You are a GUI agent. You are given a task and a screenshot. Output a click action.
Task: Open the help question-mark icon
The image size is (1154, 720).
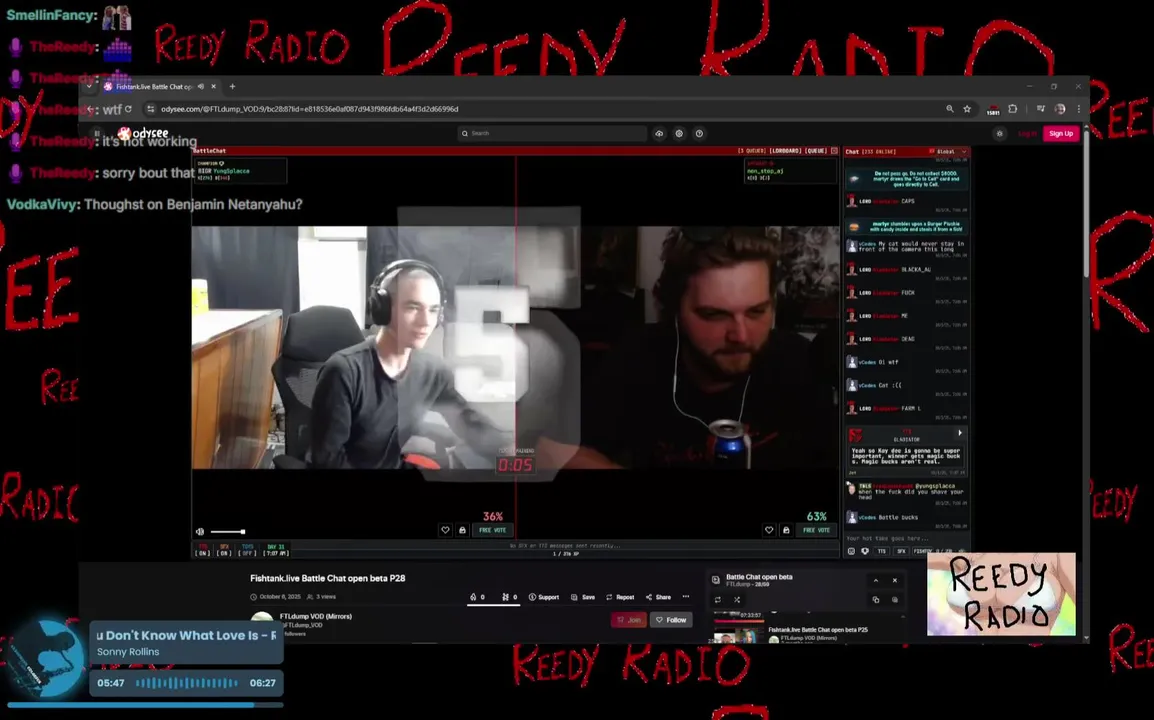pyautogui.click(x=699, y=133)
